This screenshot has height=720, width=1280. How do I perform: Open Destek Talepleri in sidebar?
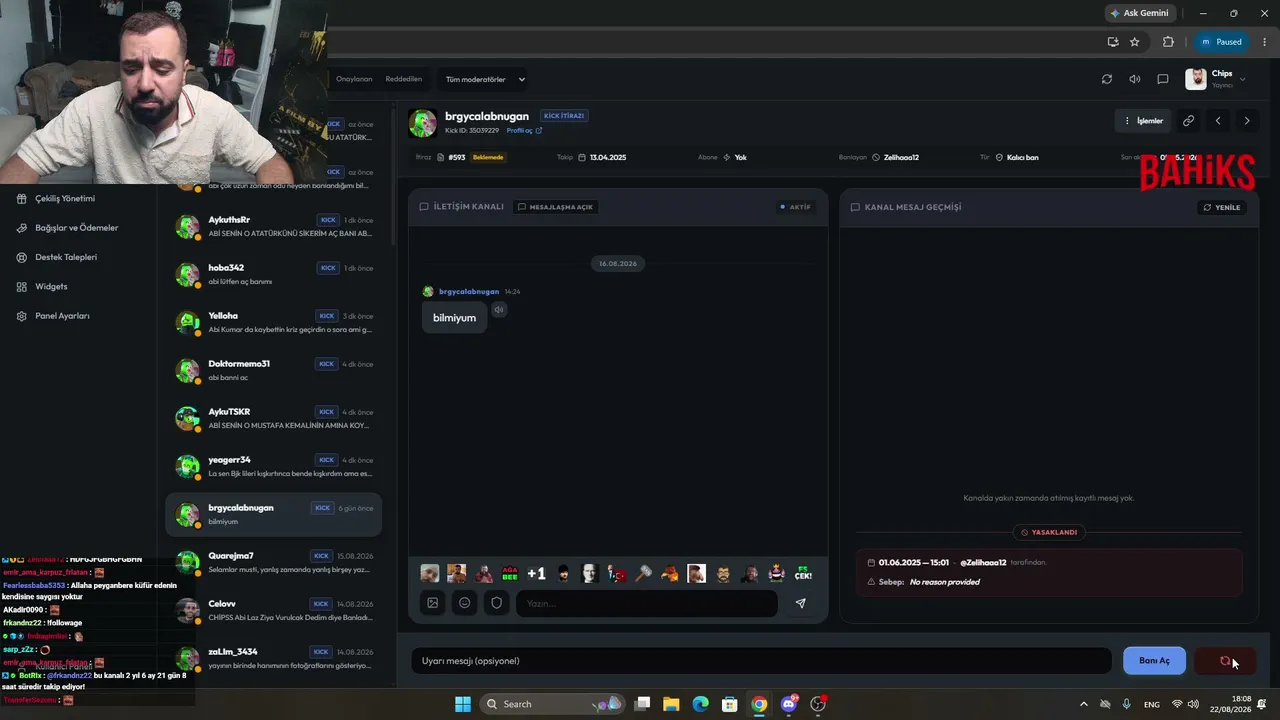(x=66, y=257)
